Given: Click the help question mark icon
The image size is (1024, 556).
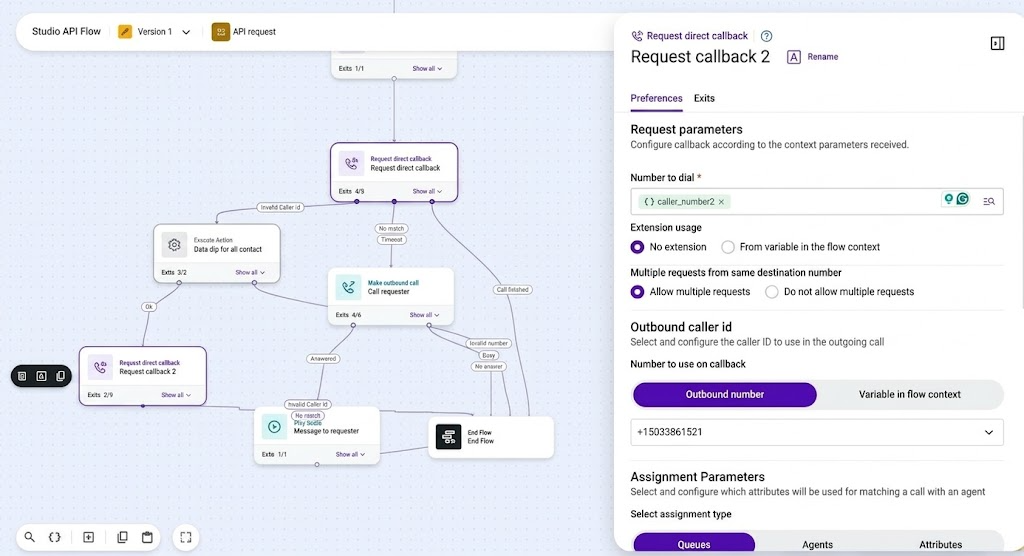Looking at the screenshot, I should click(767, 36).
